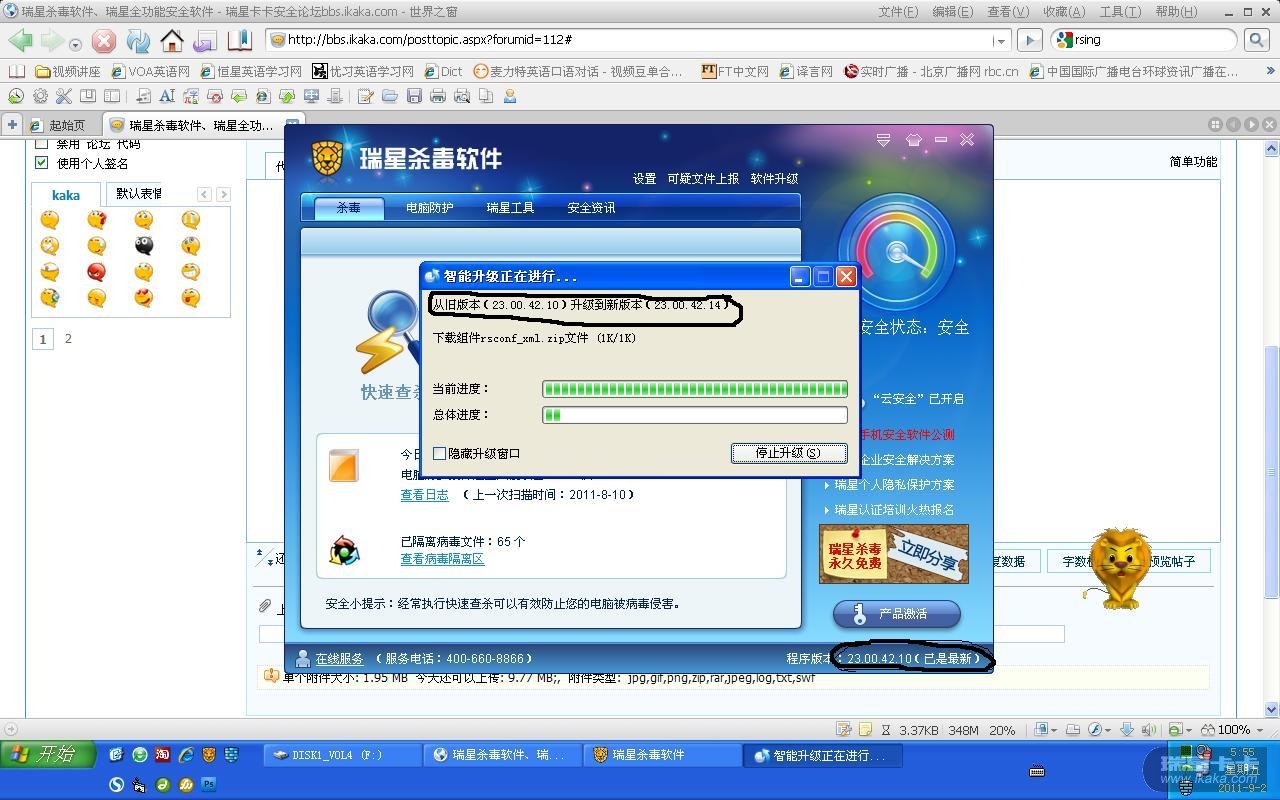Open the Edit menu

click(x=952, y=12)
